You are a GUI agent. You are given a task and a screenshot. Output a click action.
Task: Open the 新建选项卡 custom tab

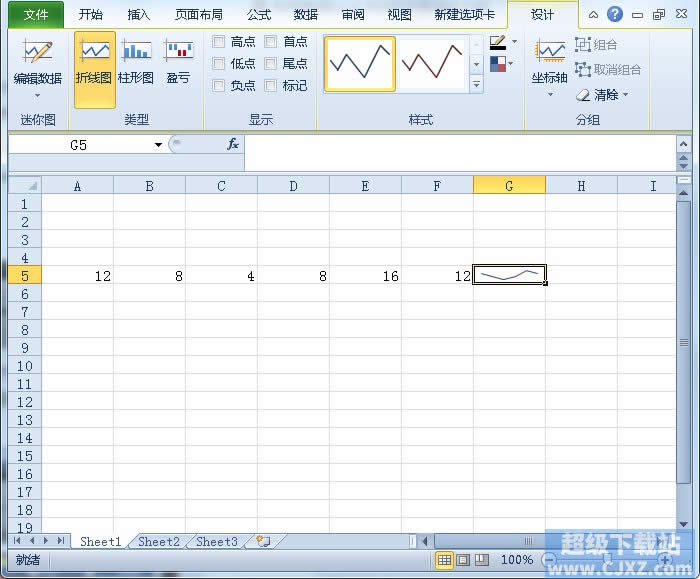464,15
